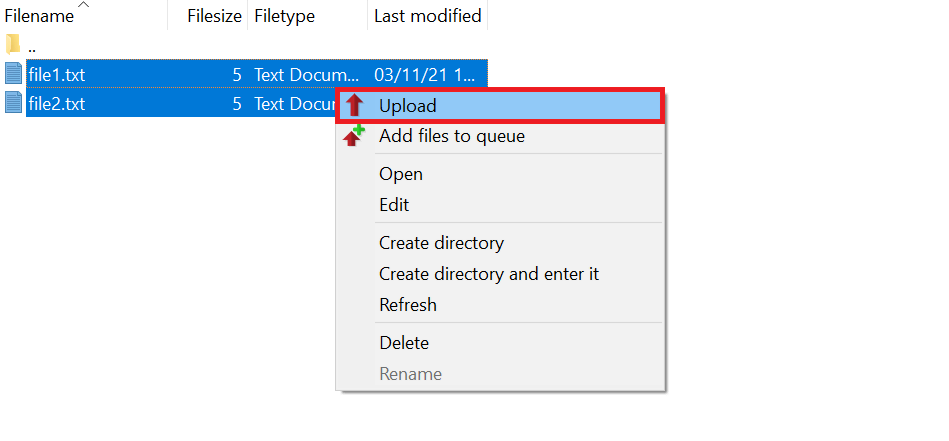Select the Create directory menu entry
The width and height of the screenshot is (949, 441).
click(441, 243)
